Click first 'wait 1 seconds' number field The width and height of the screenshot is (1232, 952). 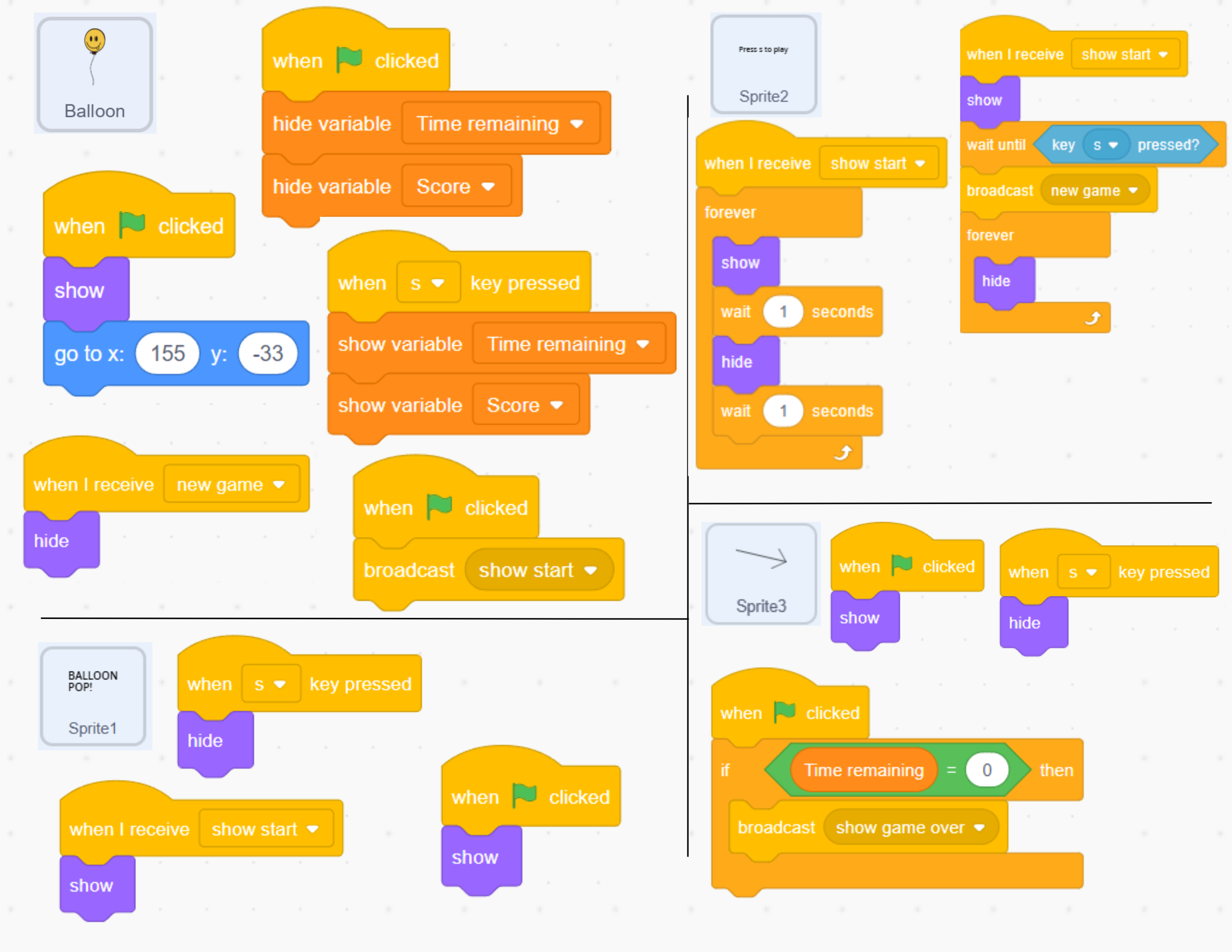pos(783,312)
